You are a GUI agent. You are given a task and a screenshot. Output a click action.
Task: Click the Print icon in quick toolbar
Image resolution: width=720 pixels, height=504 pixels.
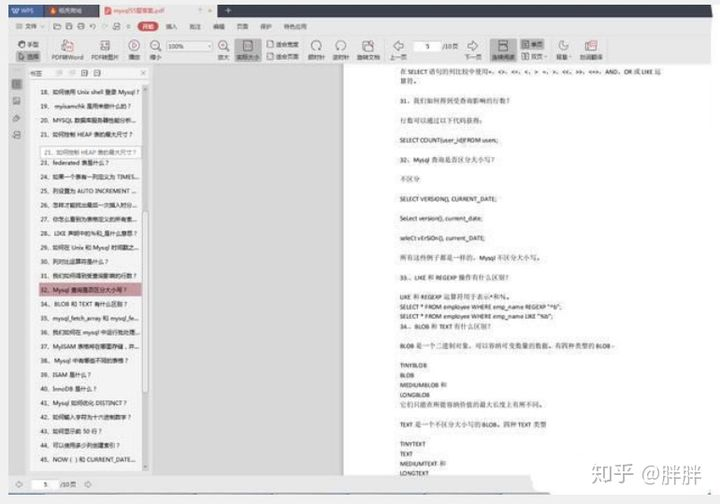tap(81, 26)
